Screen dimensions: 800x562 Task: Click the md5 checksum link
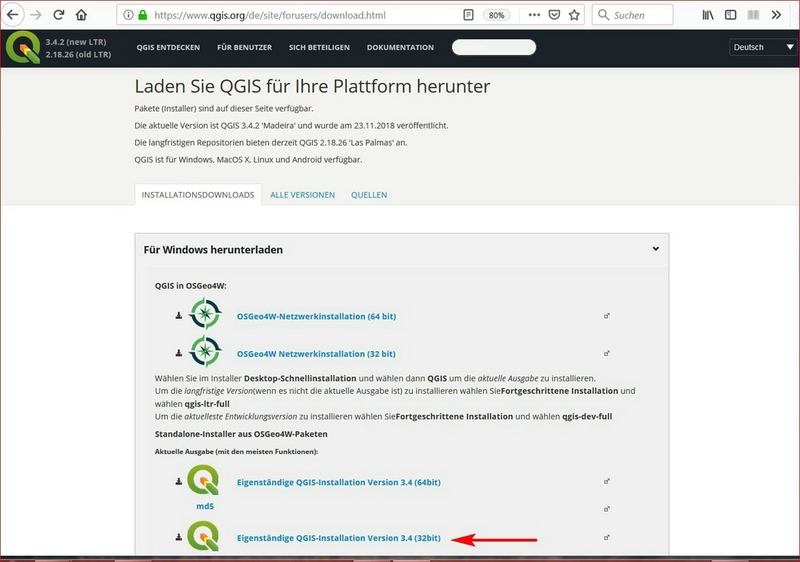[205, 506]
